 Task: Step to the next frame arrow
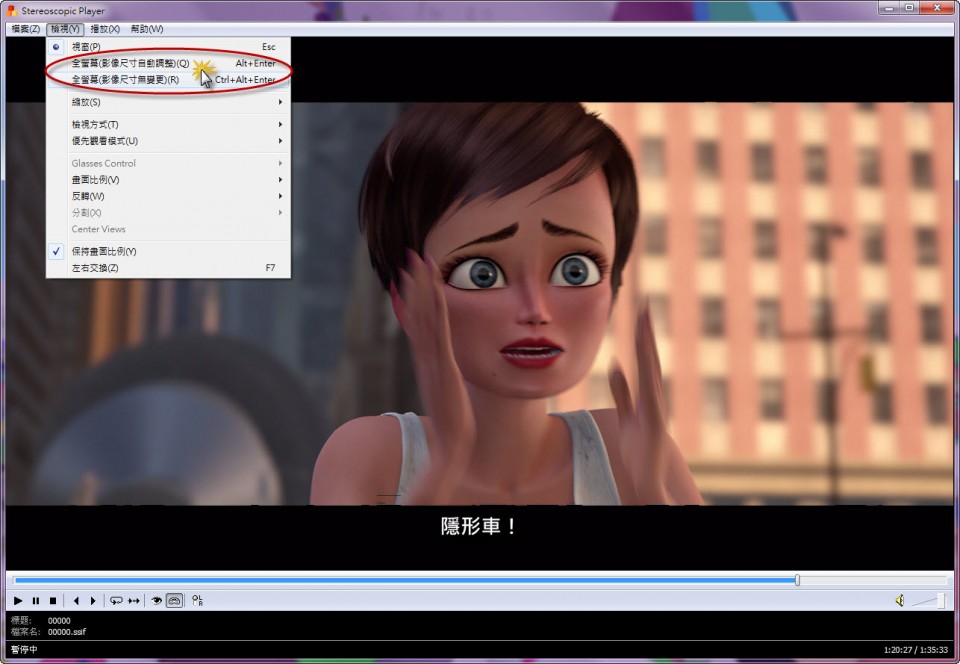pyautogui.click(x=93, y=601)
